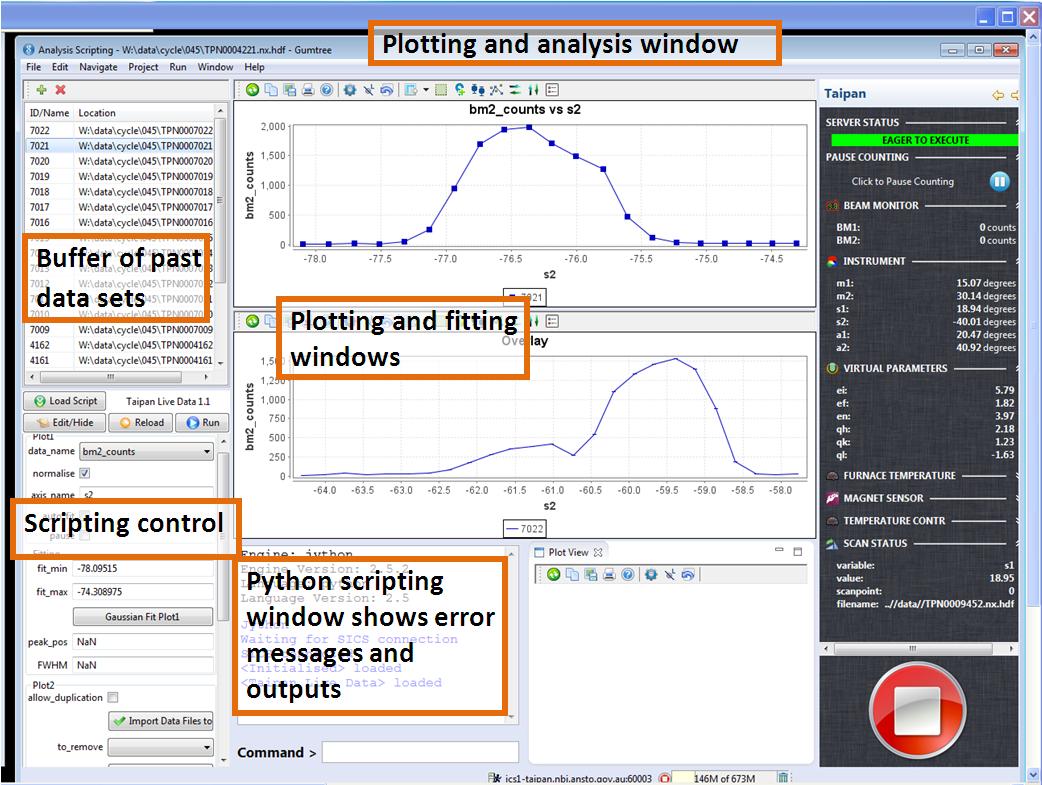Screen dimensions: 1042x785
Task: Click the help icon in top plot toolbar
Action: (x=326, y=90)
